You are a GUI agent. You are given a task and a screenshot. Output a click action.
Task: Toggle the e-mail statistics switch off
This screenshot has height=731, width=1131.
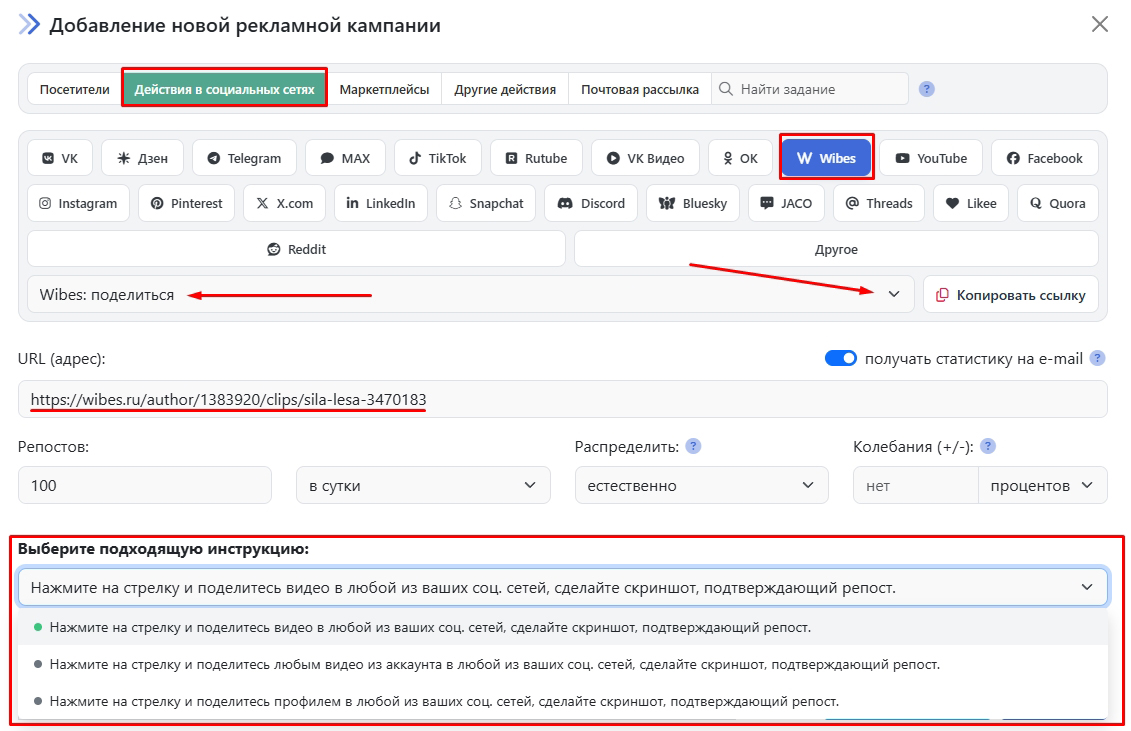(840, 358)
